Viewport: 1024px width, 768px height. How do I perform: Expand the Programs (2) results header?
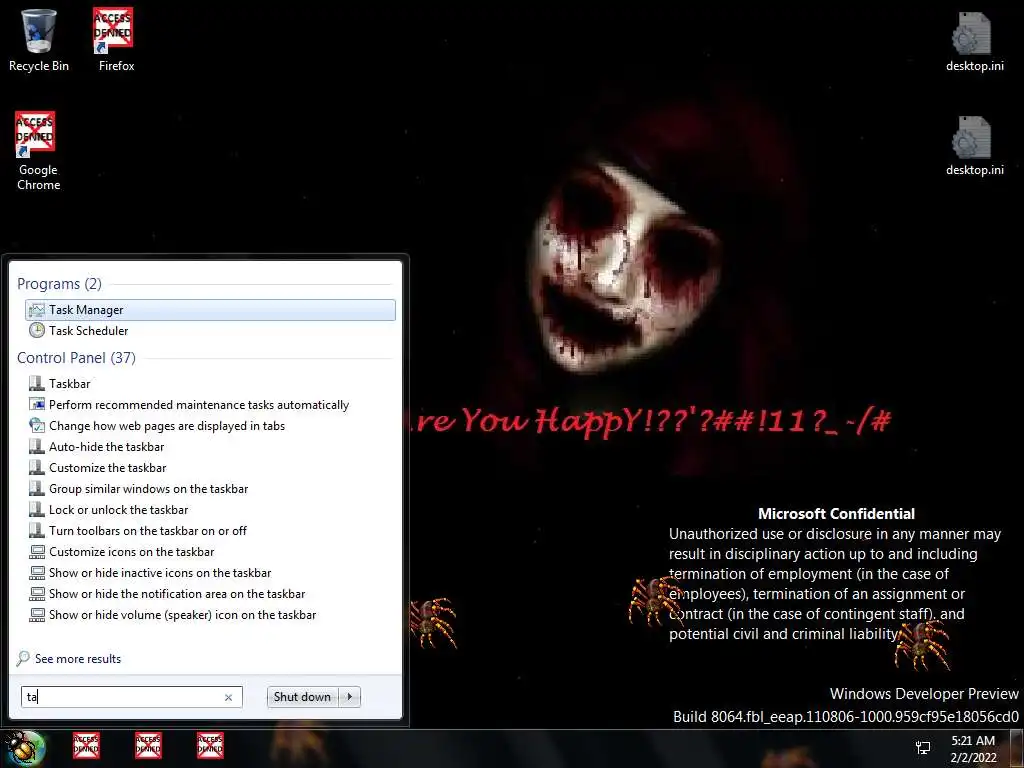tap(59, 283)
